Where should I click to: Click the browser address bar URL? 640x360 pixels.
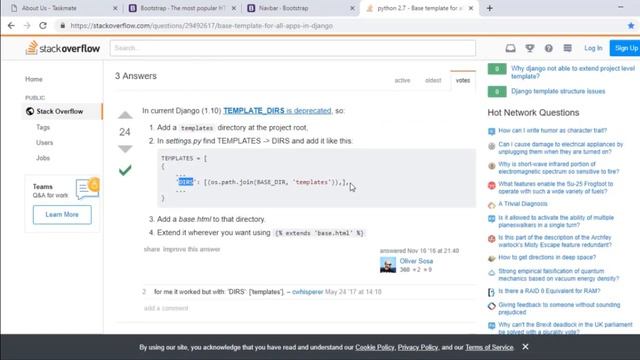202,26
